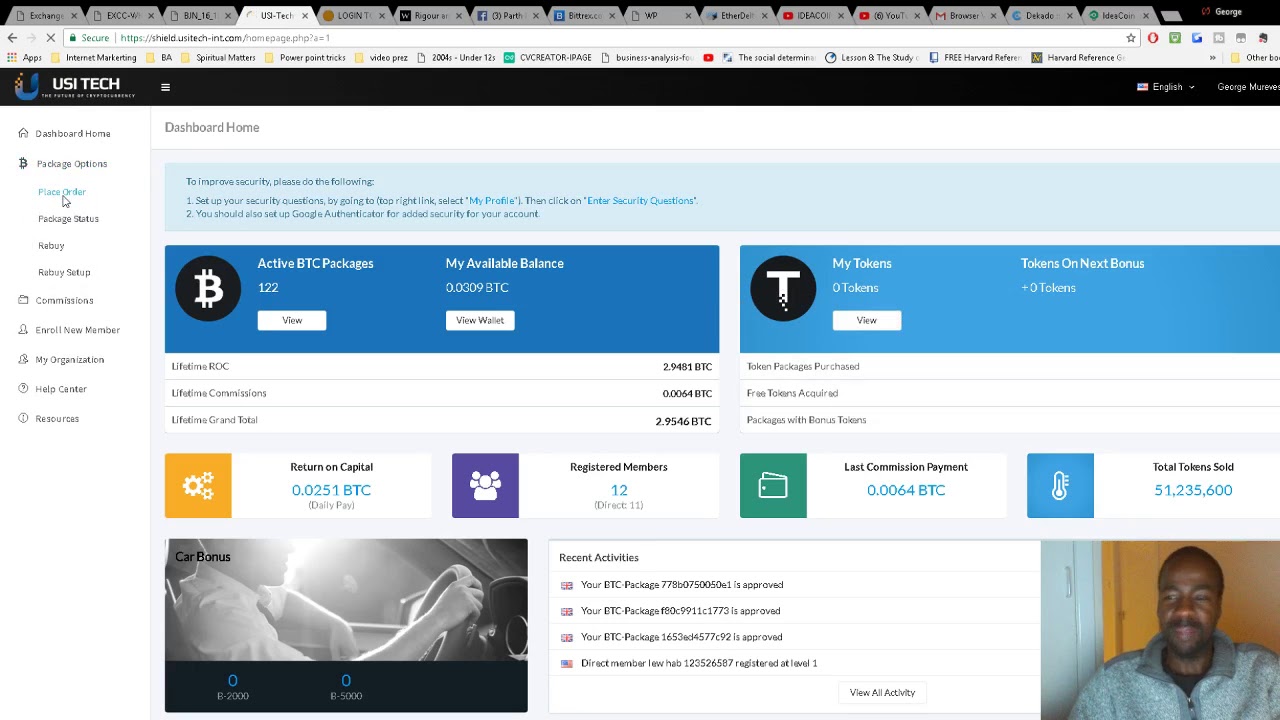
Task: Open Enroll New Member page
Action: click(x=77, y=330)
